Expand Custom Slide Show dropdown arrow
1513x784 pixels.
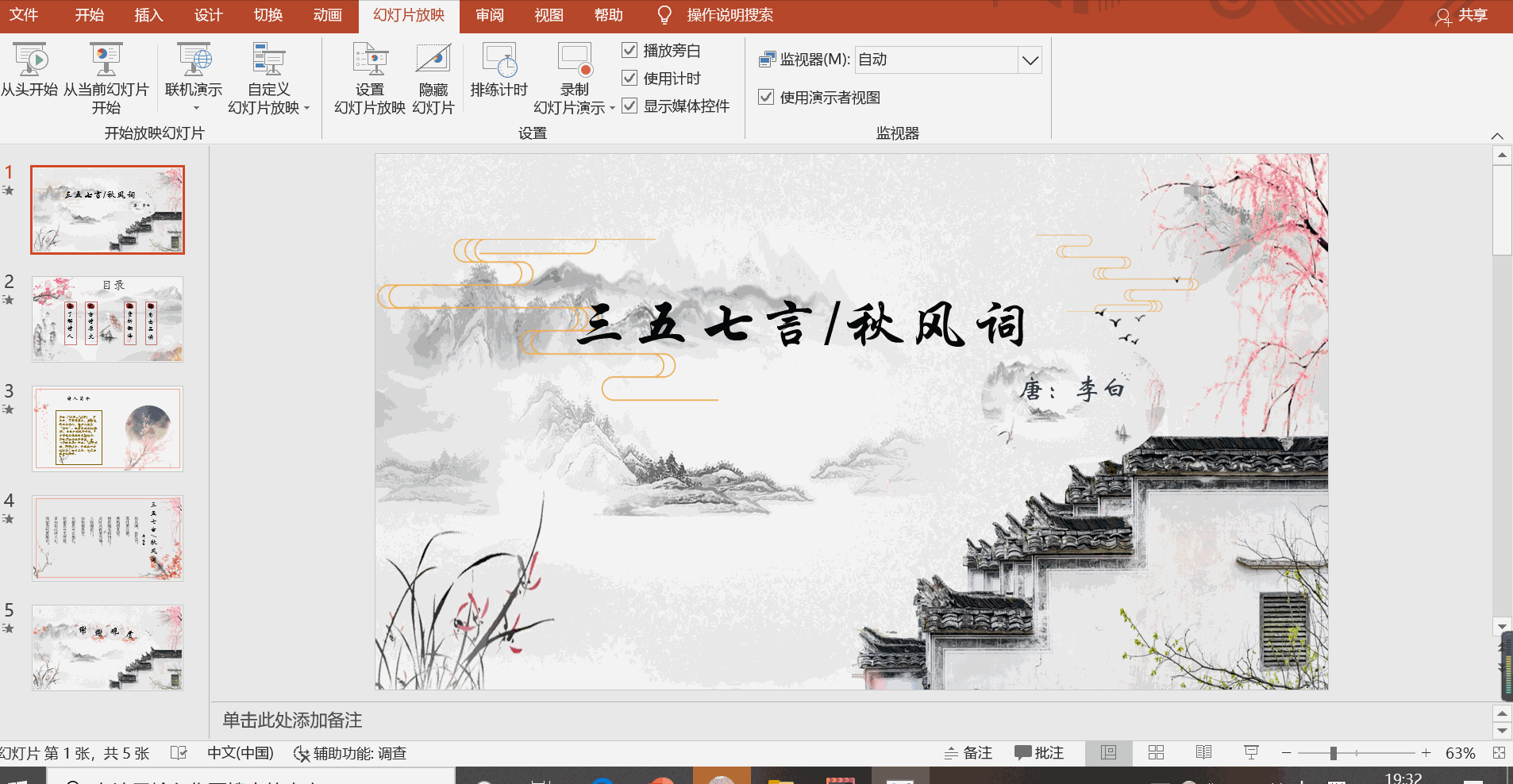[306, 109]
